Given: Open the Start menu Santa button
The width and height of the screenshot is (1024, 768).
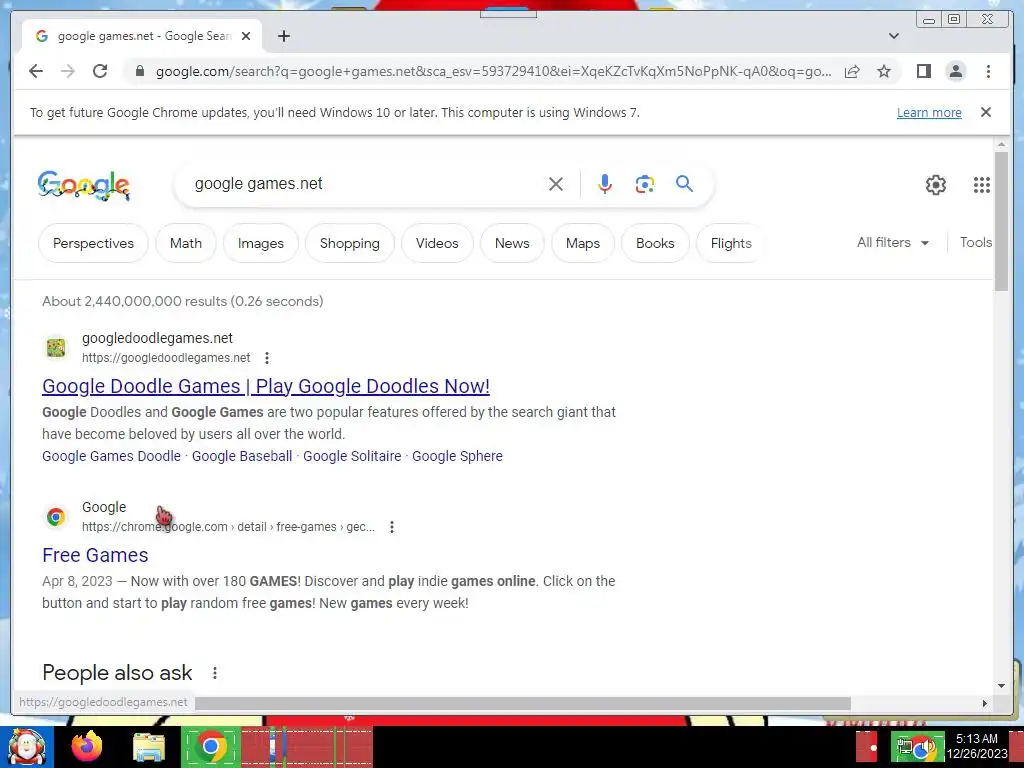Looking at the screenshot, I should (27, 747).
